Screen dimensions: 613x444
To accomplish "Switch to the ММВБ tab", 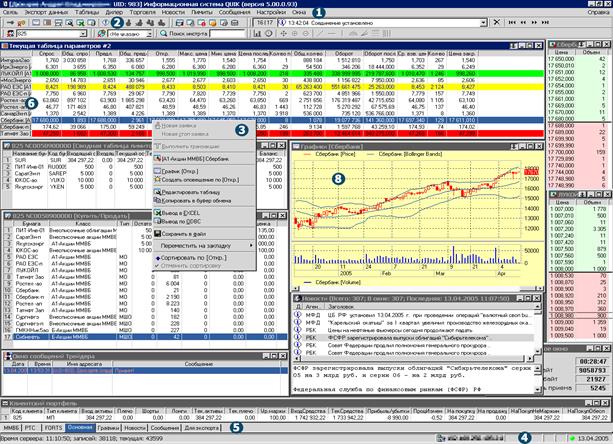I will coord(11,428).
